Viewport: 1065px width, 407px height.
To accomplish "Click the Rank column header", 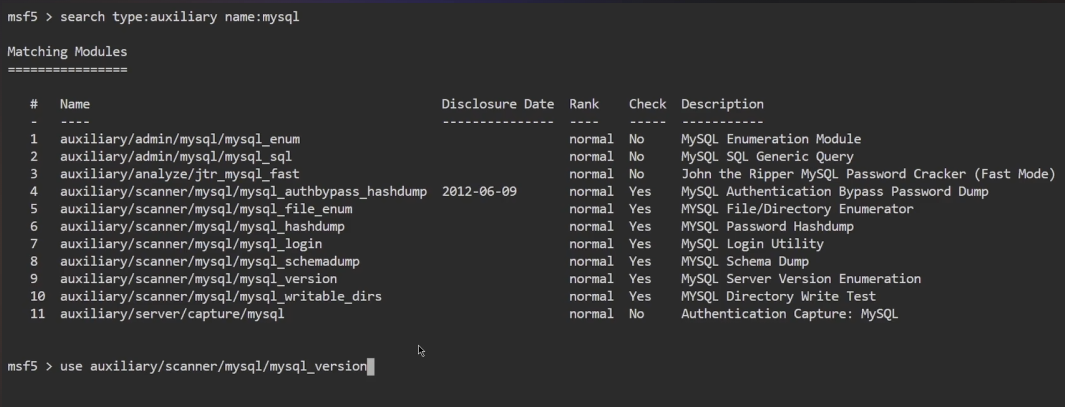I will 584,104.
